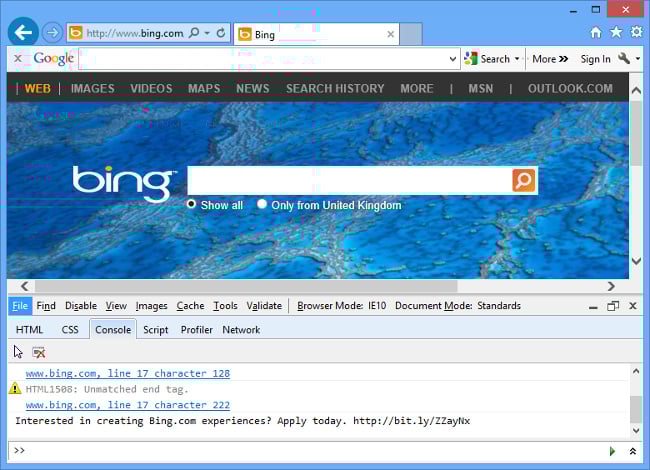The width and height of the screenshot is (650, 470).
Task: Open the Home page icon
Action: click(x=596, y=32)
